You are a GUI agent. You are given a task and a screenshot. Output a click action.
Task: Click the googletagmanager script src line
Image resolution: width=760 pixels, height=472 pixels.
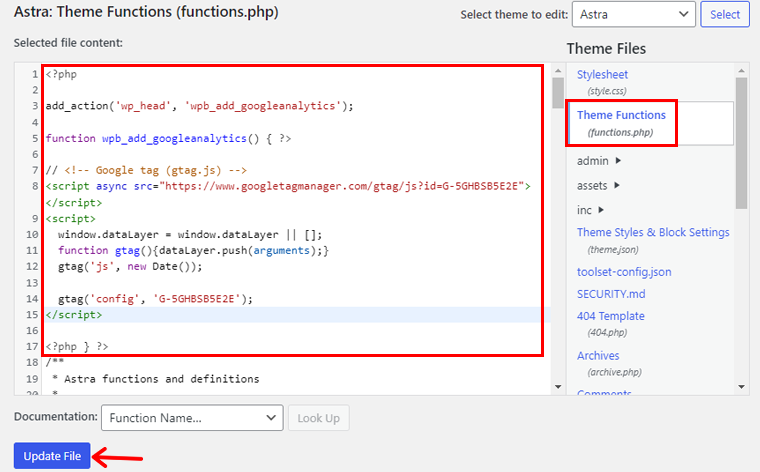click(288, 187)
